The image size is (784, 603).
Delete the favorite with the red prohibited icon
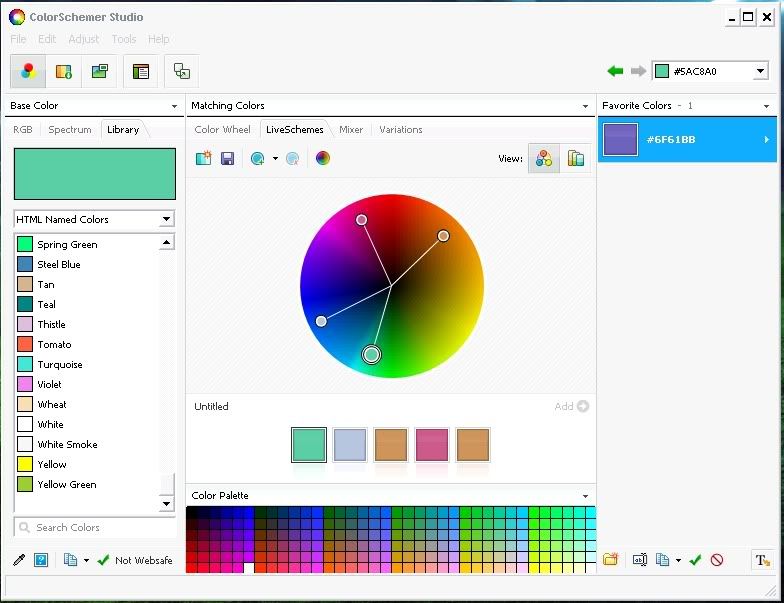point(716,560)
